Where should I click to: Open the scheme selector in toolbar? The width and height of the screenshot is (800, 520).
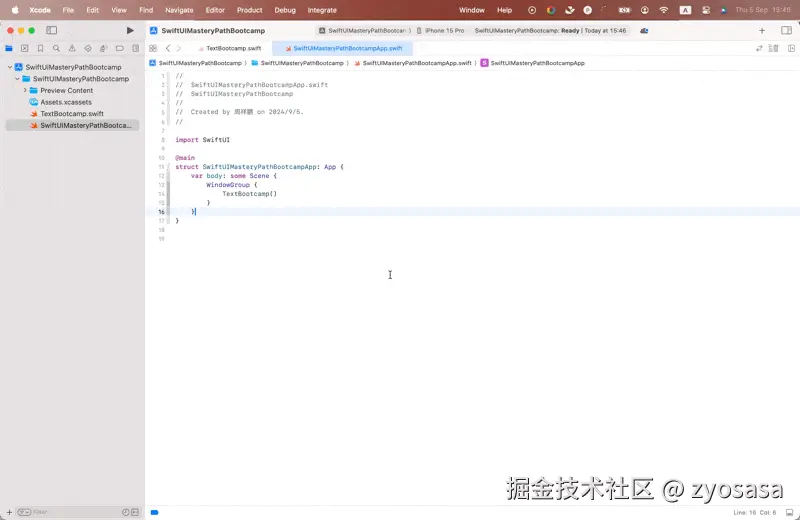pos(365,31)
